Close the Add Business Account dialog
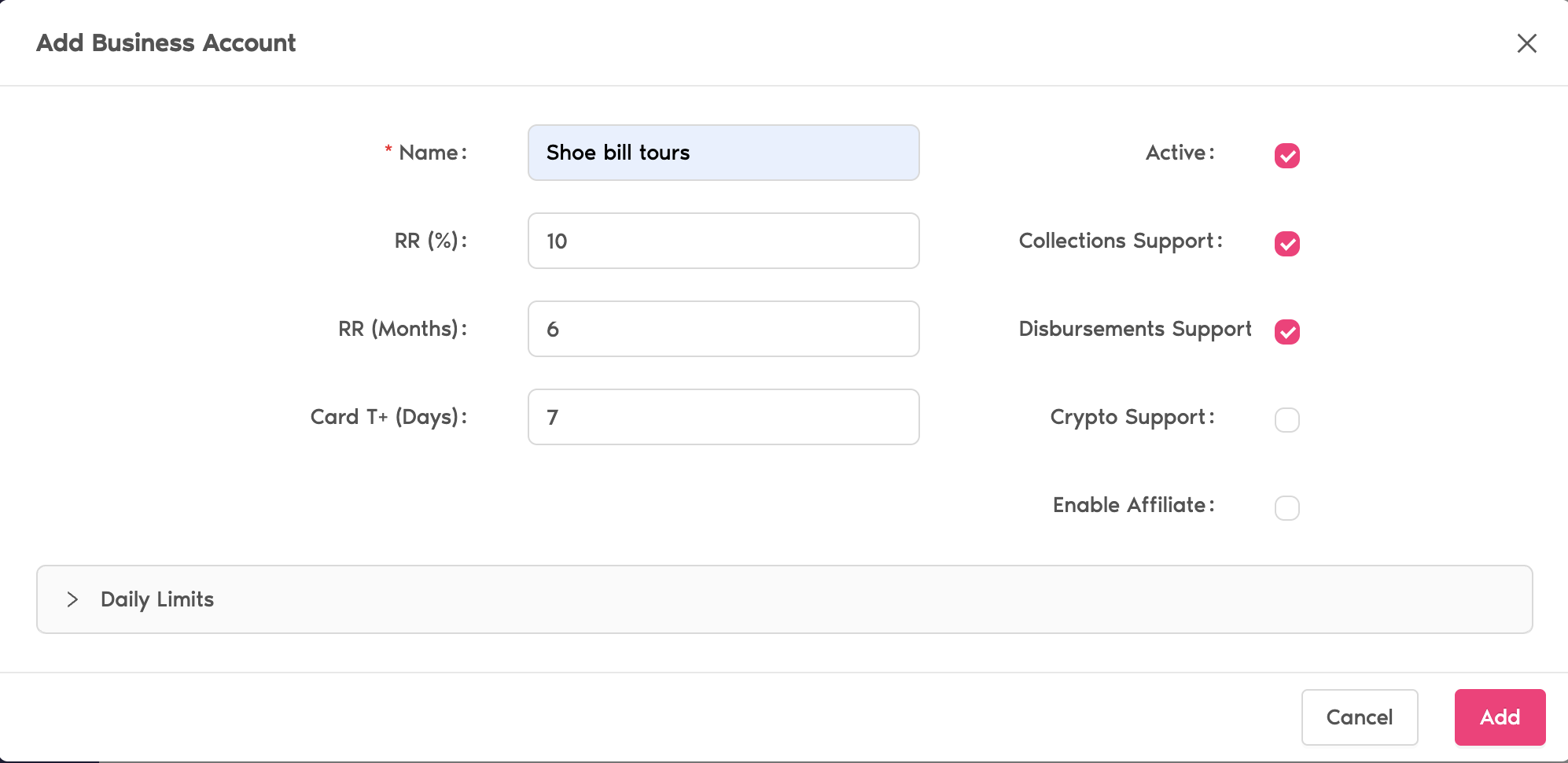The image size is (1568, 763). click(x=1526, y=43)
